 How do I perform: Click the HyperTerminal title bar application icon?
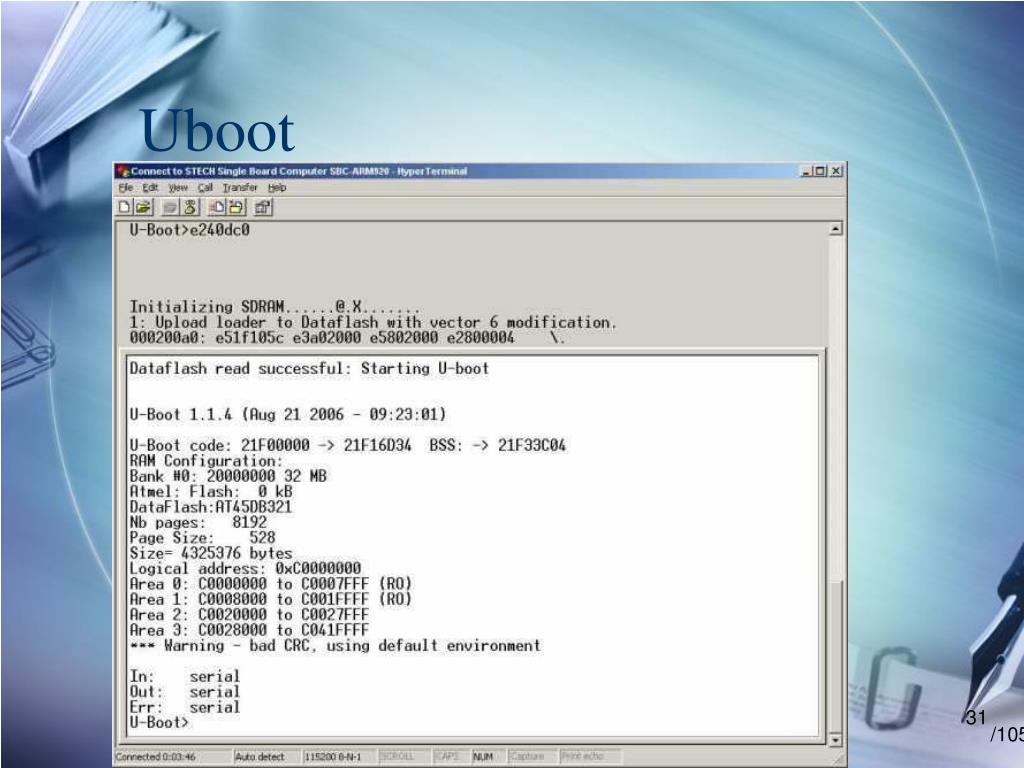123,171
